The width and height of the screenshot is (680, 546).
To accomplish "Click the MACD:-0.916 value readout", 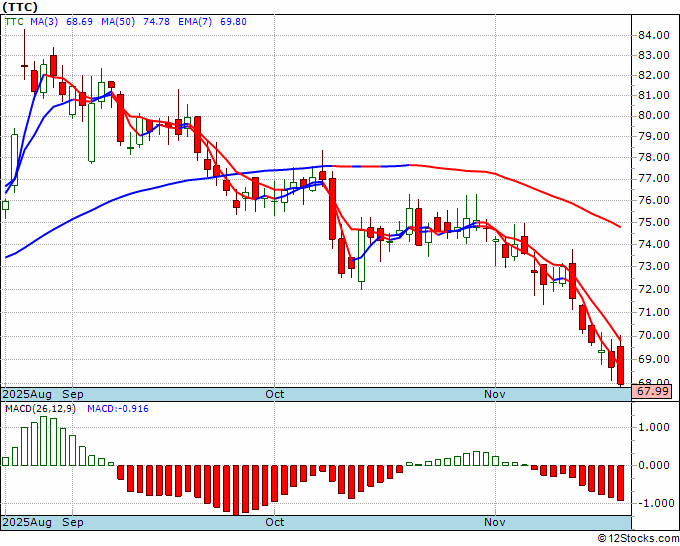I will (118, 409).
